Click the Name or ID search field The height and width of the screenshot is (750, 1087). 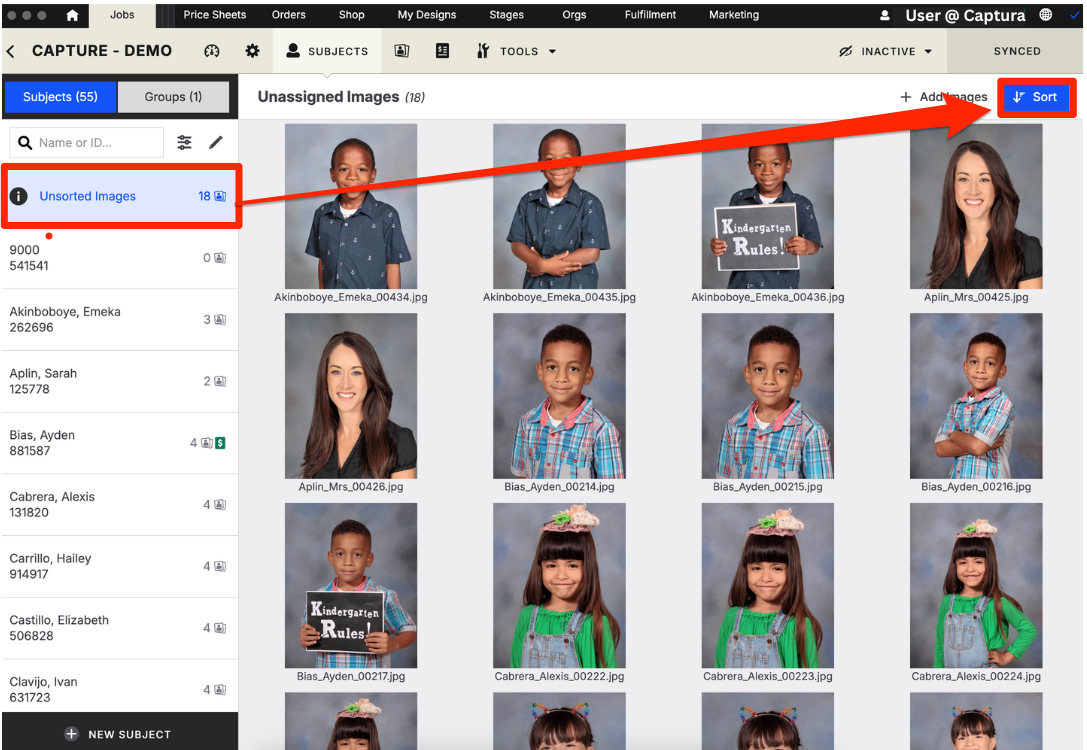87,143
